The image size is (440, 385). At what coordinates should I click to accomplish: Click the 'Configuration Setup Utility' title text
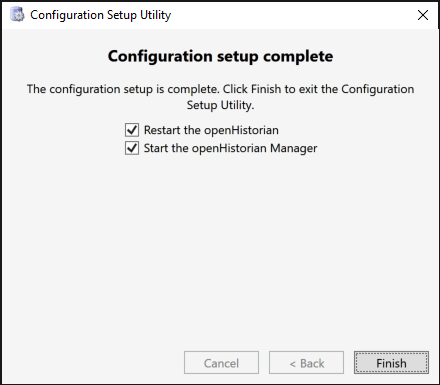100,15
